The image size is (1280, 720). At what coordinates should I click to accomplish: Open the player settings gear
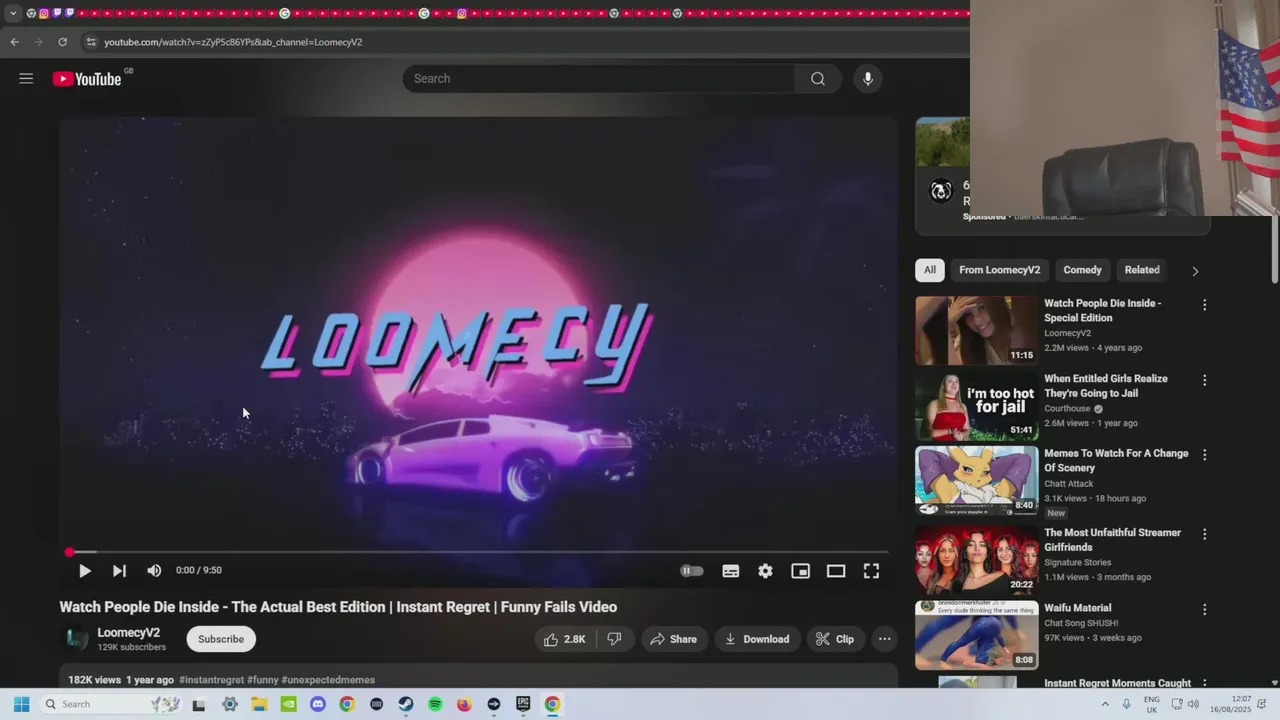tap(765, 571)
